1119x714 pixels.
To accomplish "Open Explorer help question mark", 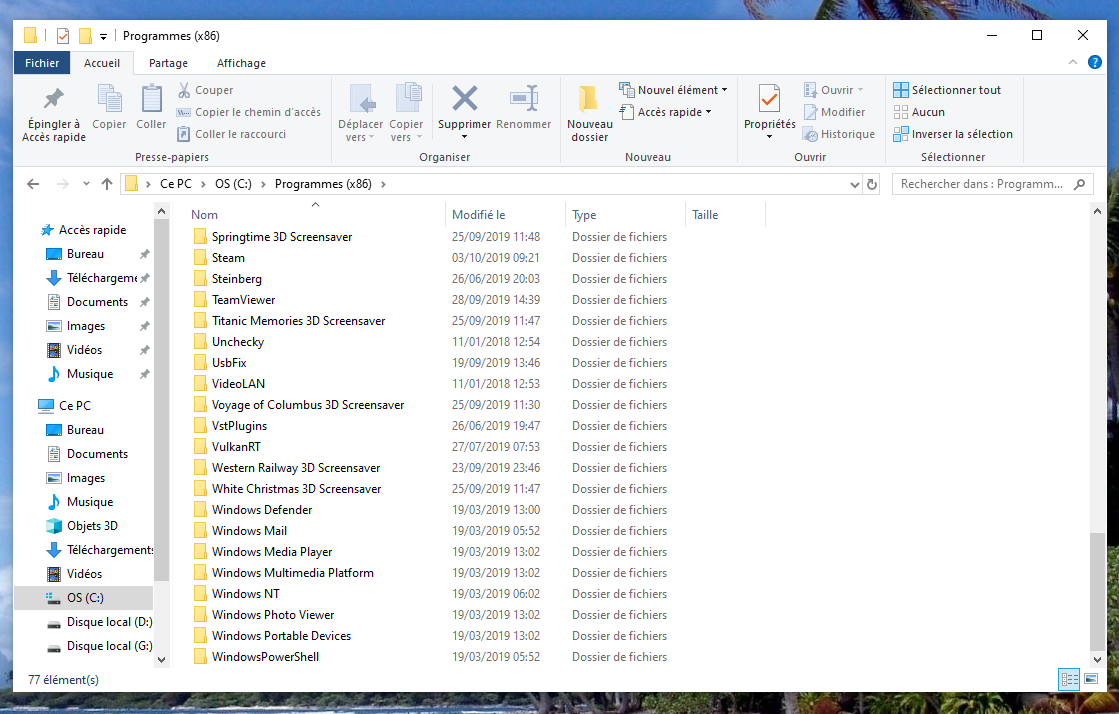I will [1095, 63].
